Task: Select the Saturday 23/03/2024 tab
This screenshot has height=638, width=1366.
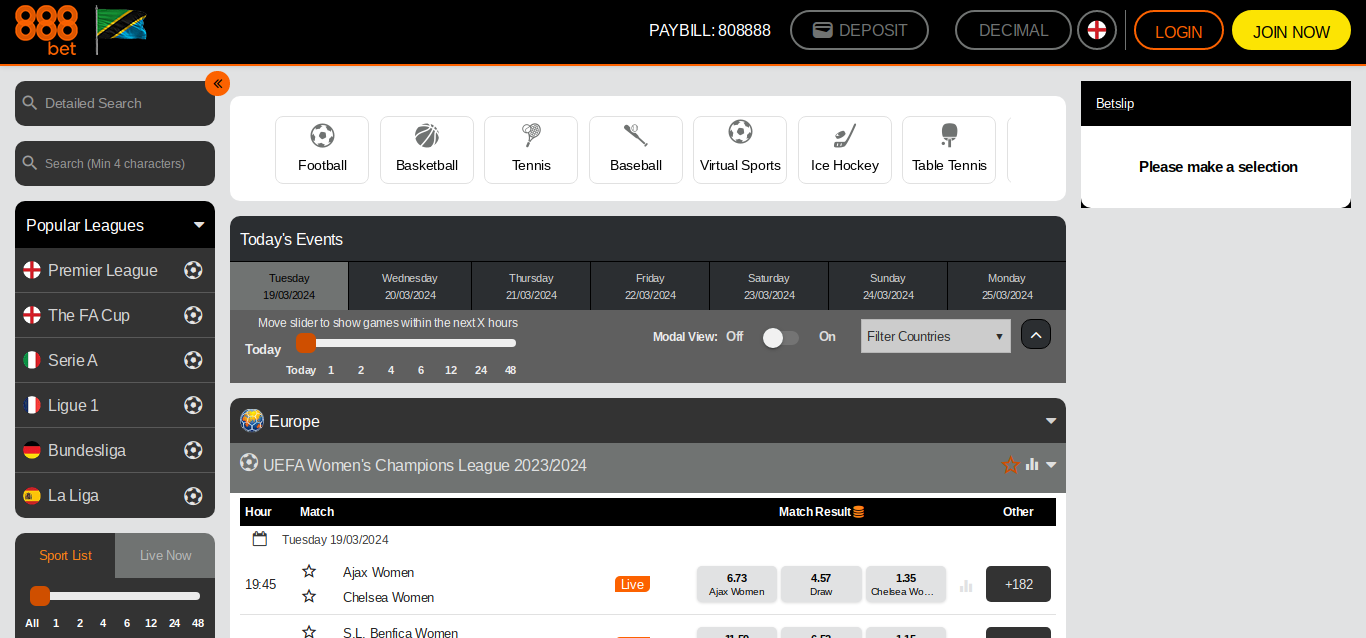Action: (769, 286)
